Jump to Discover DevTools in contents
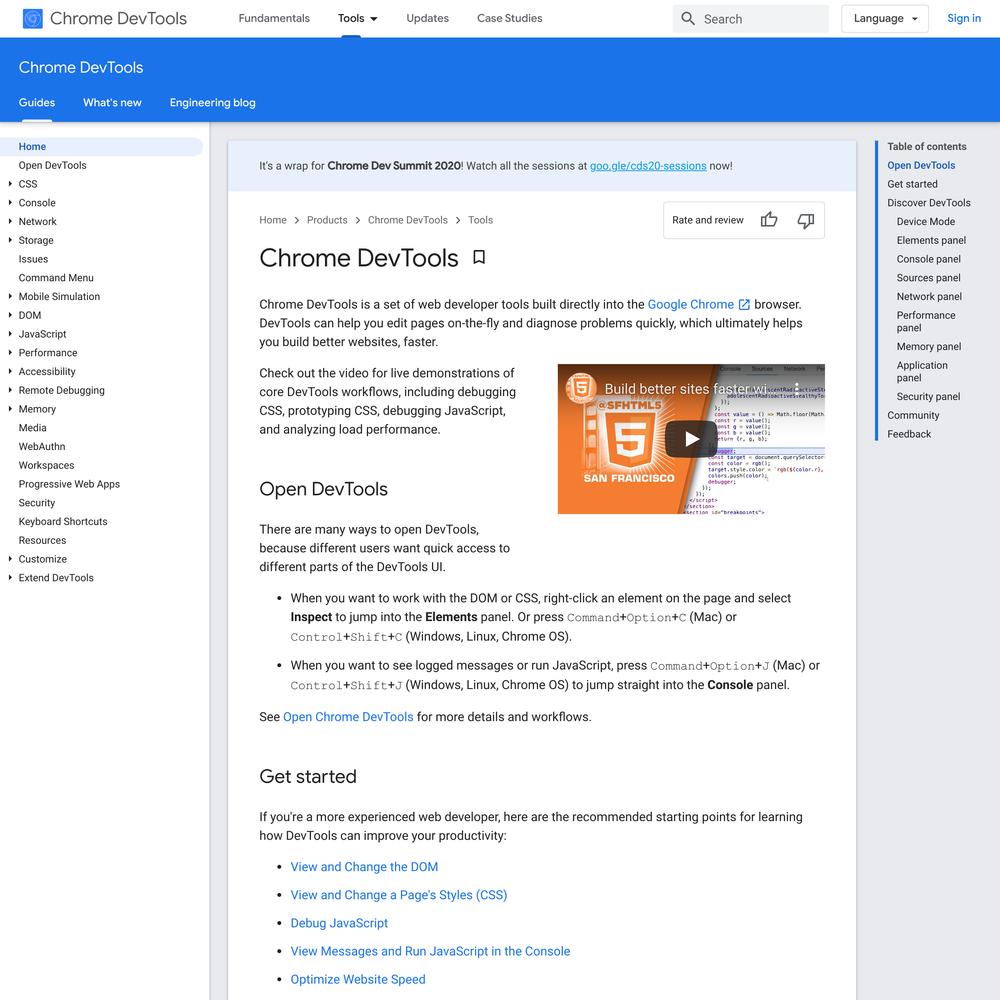The image size is (1000, 1000). tap(929, 202)
